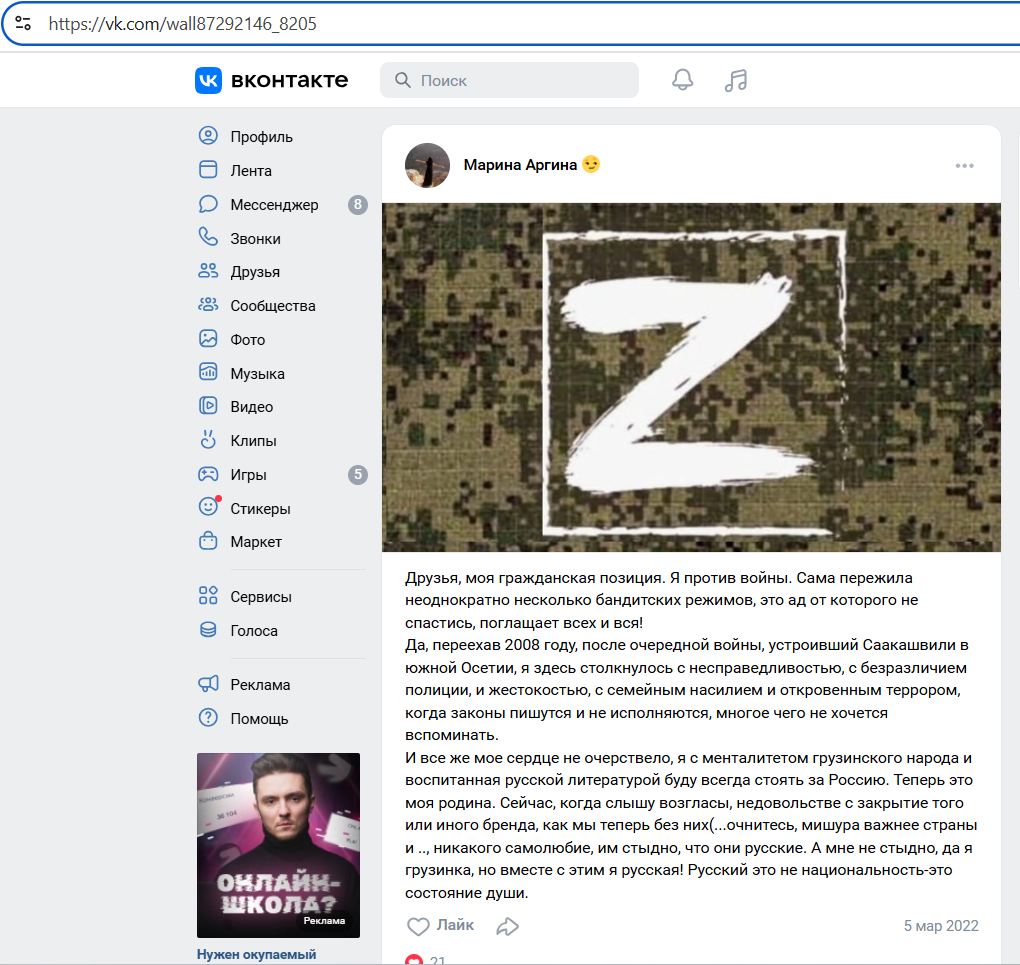Open Communities (Сообщества) in the sidebar

(272, 306)
